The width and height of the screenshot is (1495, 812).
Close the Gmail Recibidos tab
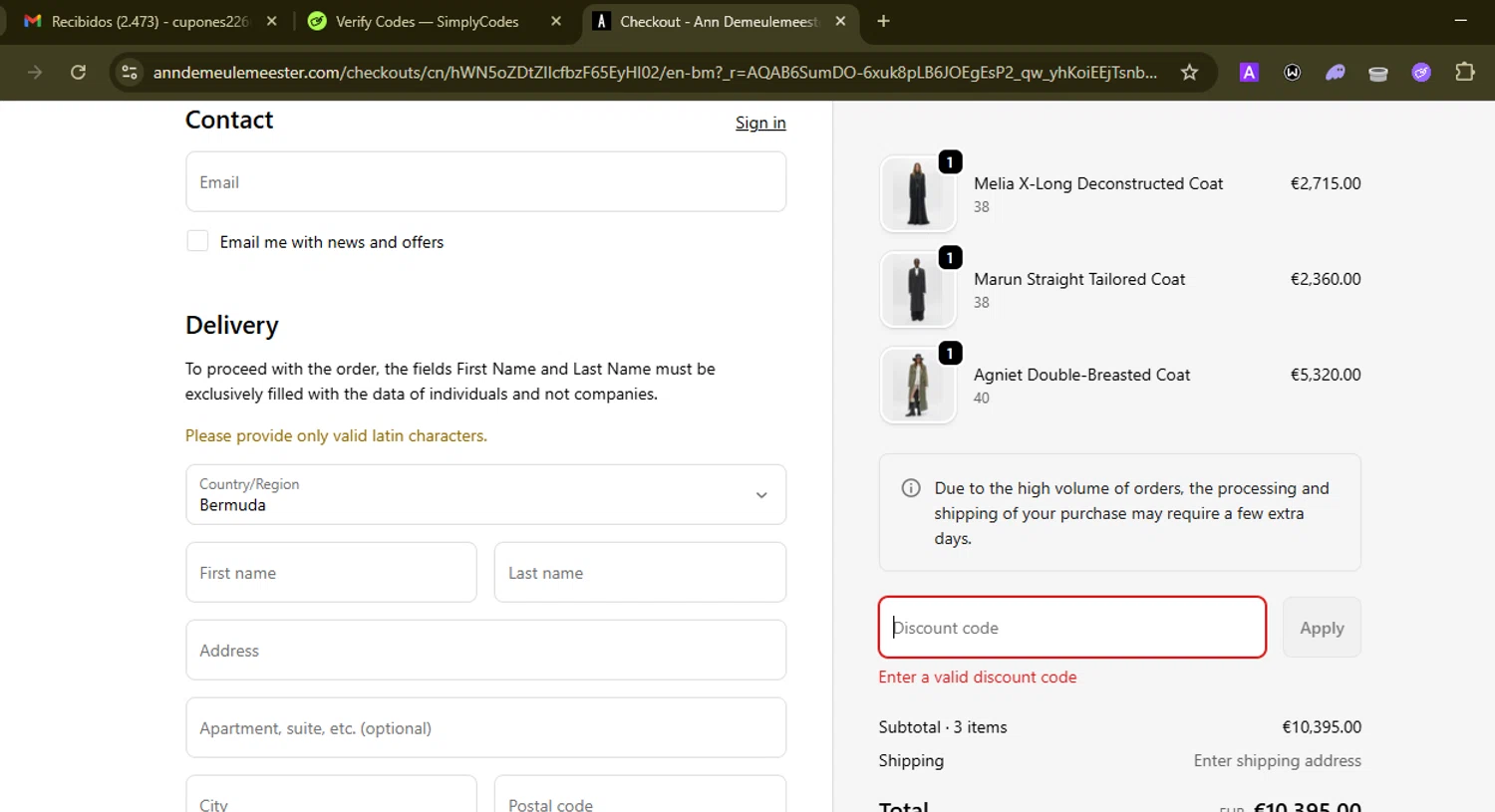(271, 21)
